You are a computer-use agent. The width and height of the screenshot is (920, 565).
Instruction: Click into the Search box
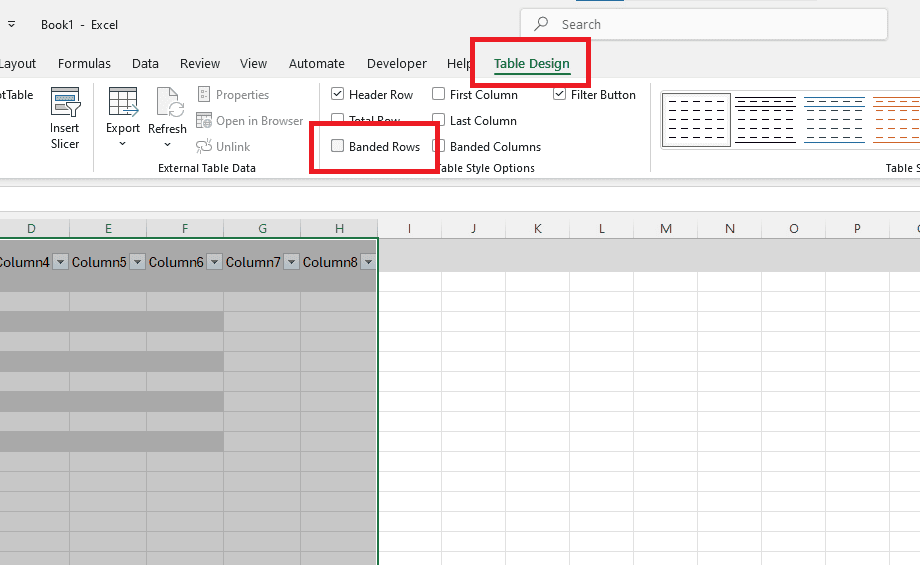click(x=703, y=24)
